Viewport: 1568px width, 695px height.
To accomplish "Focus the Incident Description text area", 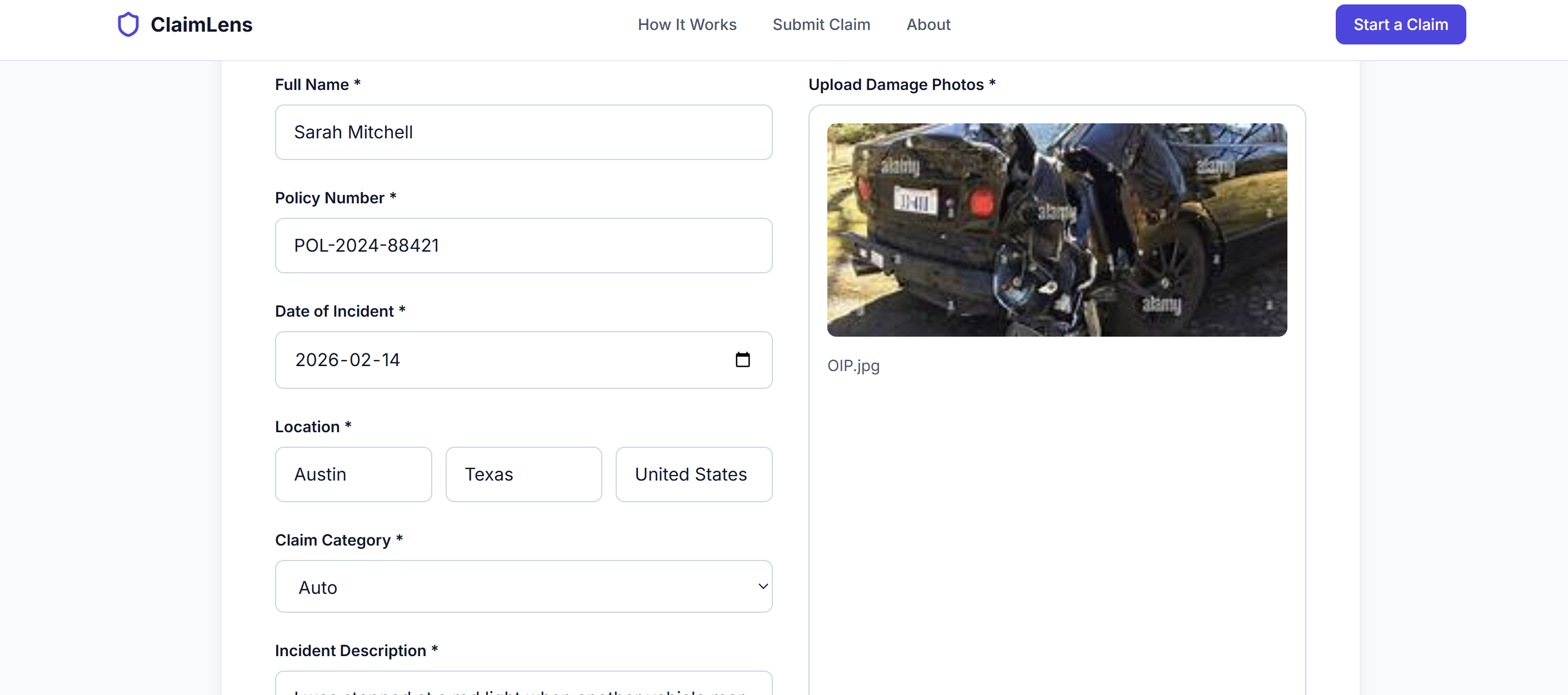I will [x=523, y=685].
